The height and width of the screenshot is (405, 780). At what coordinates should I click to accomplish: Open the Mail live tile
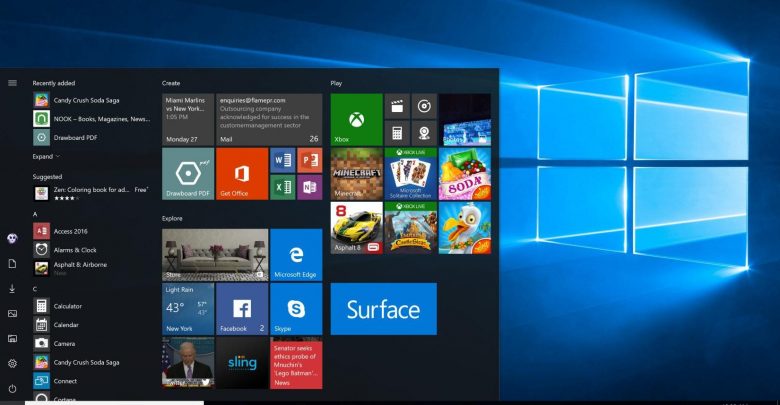click(269, 119)
